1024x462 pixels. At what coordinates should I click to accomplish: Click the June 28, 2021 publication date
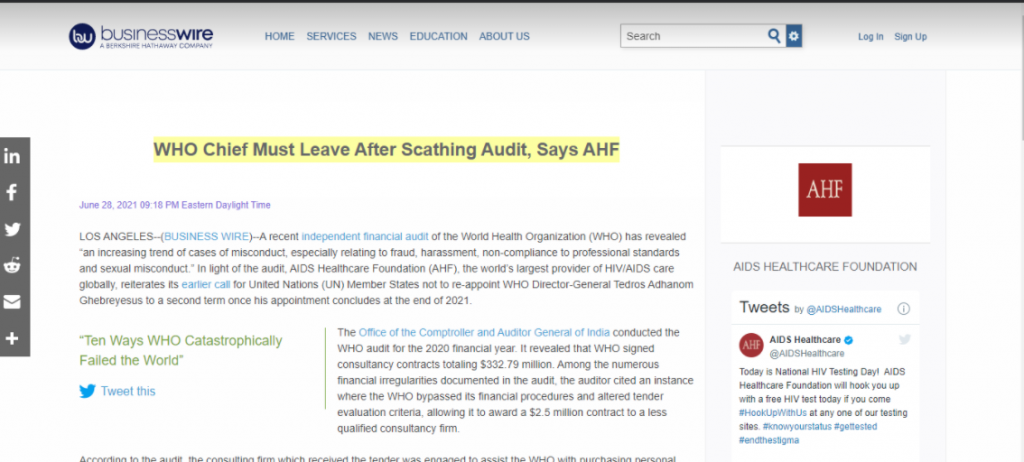point(174,205)
